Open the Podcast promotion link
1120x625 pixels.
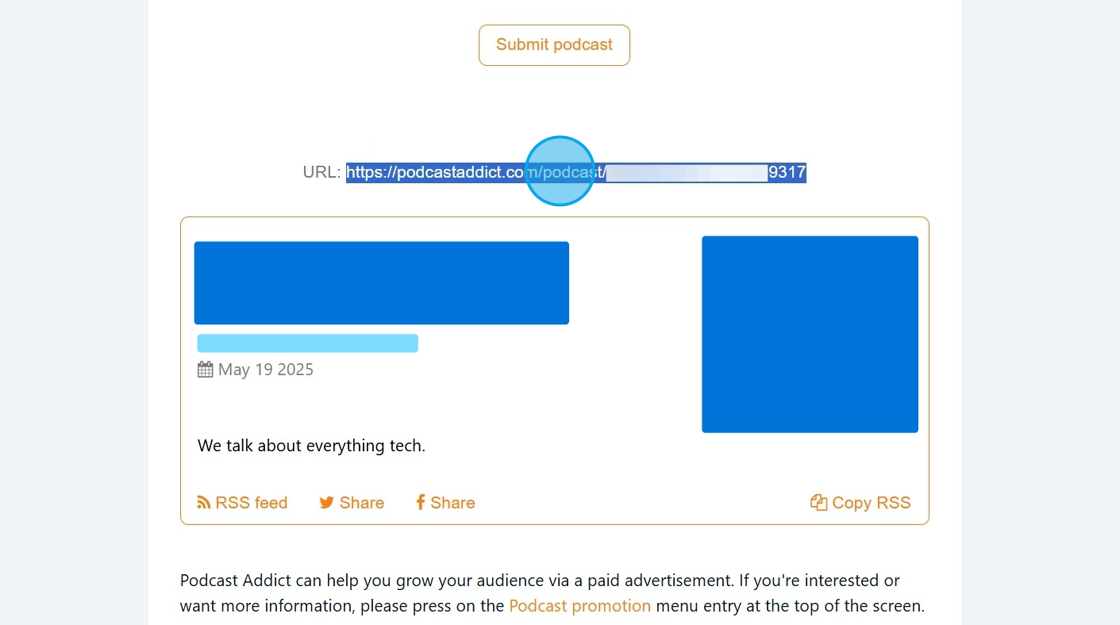[580, 606]
